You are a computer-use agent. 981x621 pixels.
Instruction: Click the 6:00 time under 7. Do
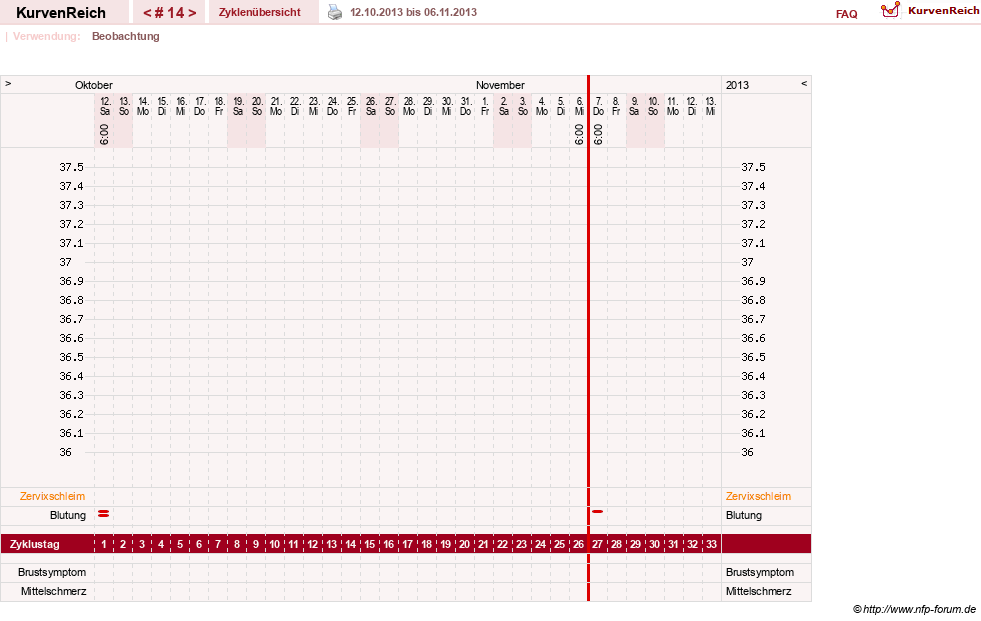(598, 134)
